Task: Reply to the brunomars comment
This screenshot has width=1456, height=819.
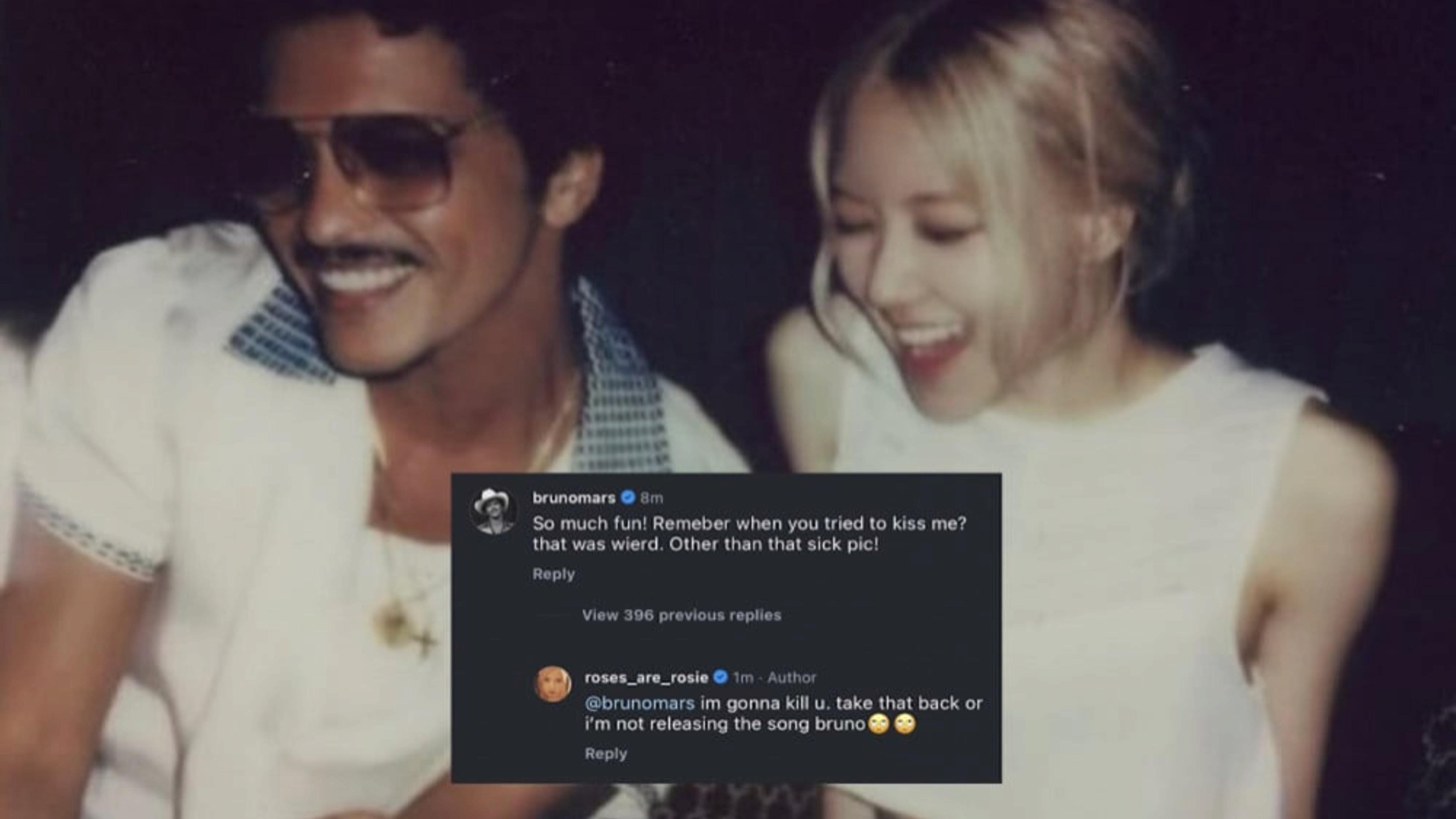Action: point(553,574)
